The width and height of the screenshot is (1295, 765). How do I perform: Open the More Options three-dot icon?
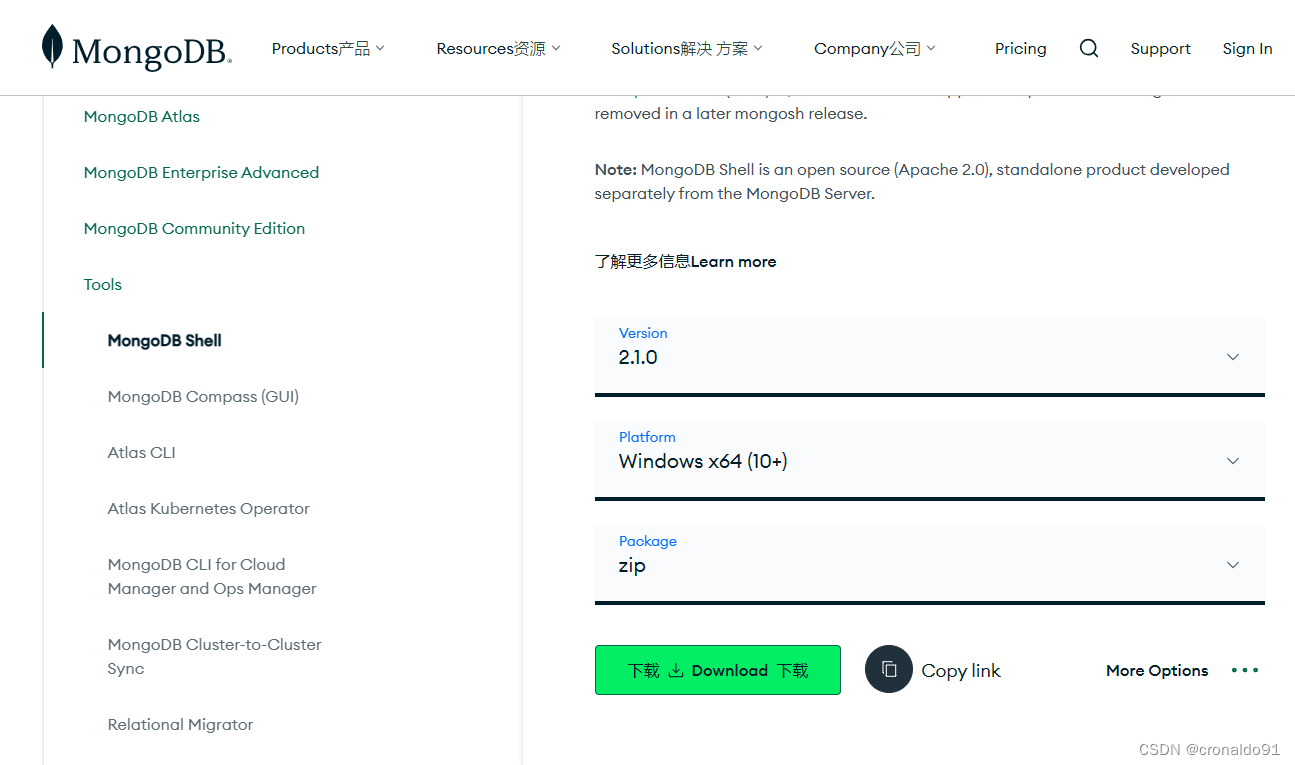click(1245, 670)
